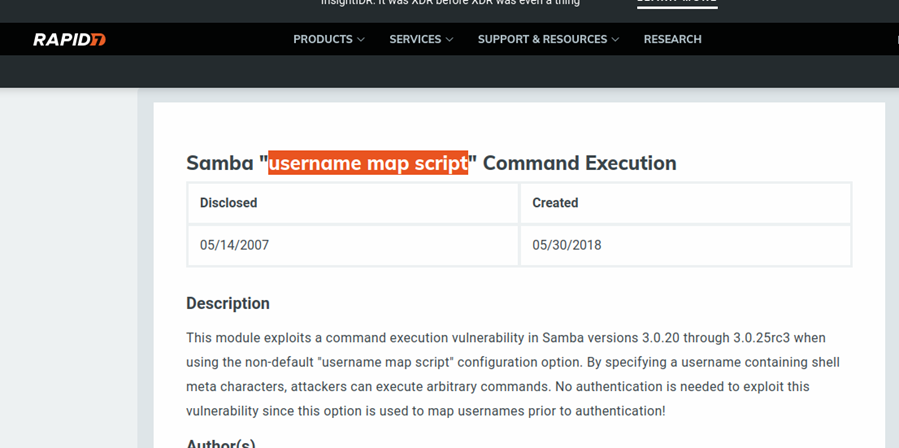The width and height of the screenshot is (899, 448).
Task: Open the Products menu
Action: pyautogui.click(x=323, y=40)
